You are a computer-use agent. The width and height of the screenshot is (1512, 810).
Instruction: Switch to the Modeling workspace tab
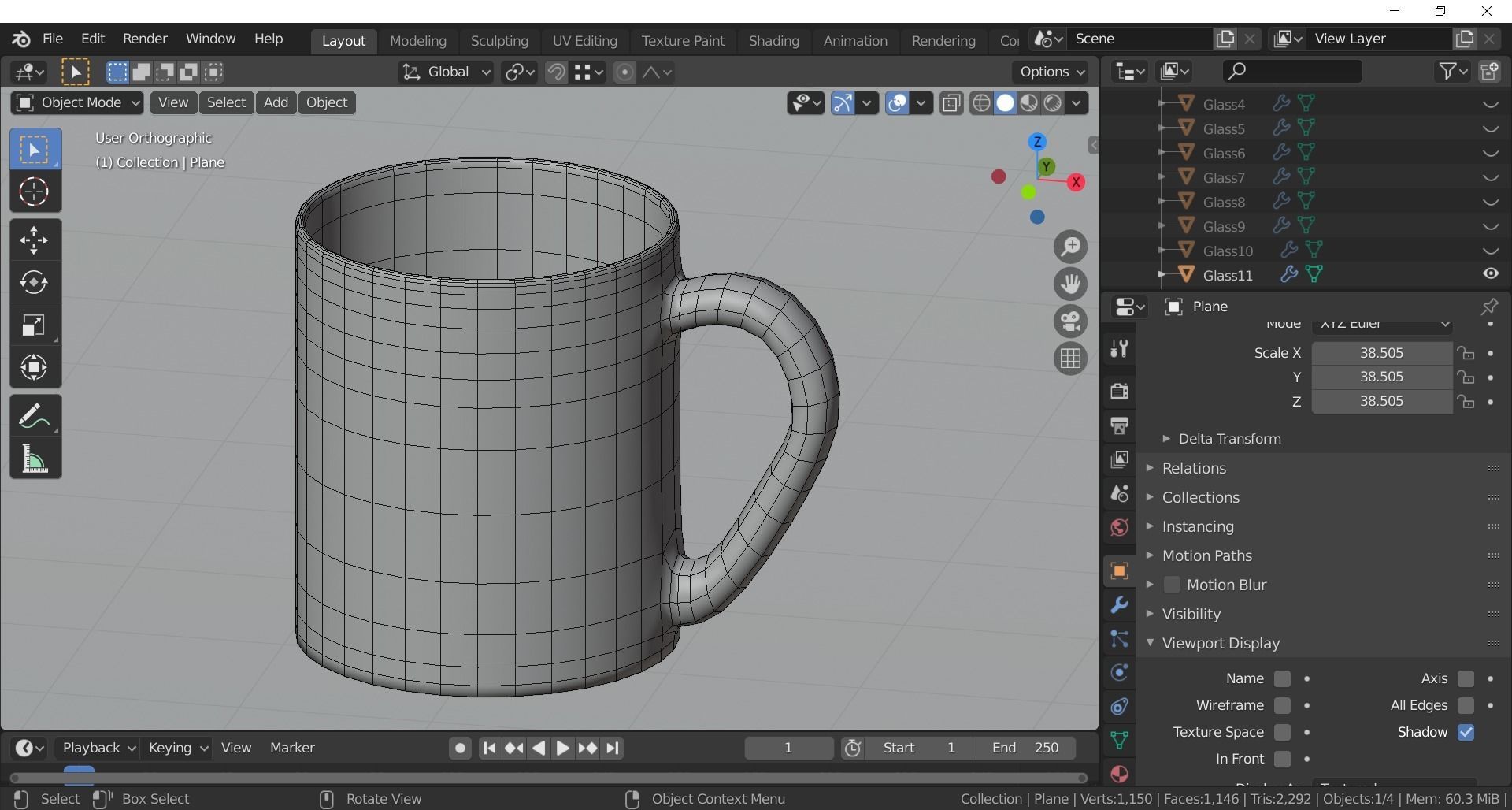418,40
